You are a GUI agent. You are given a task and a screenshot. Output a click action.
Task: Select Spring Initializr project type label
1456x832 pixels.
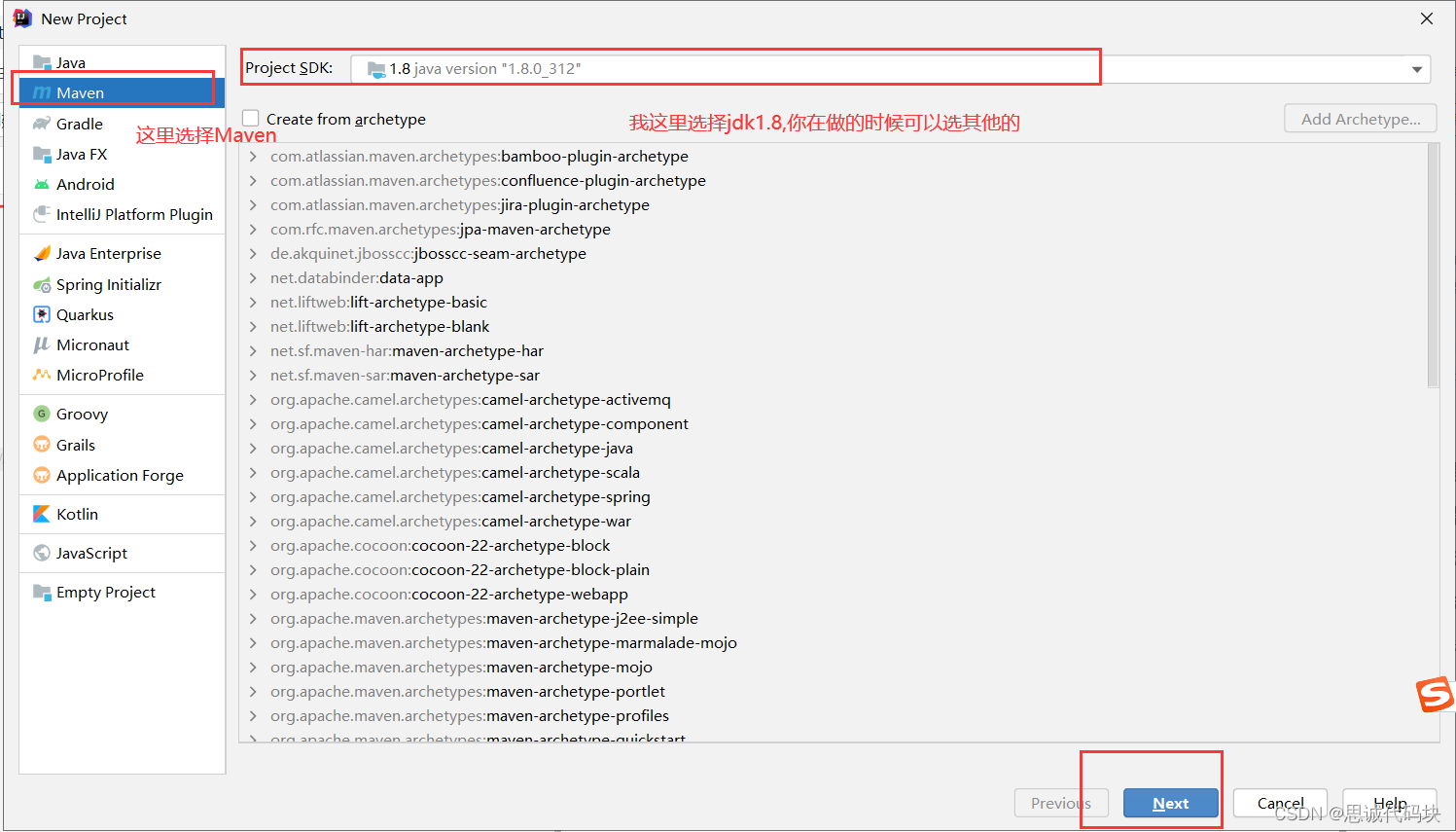click(109, 284)
